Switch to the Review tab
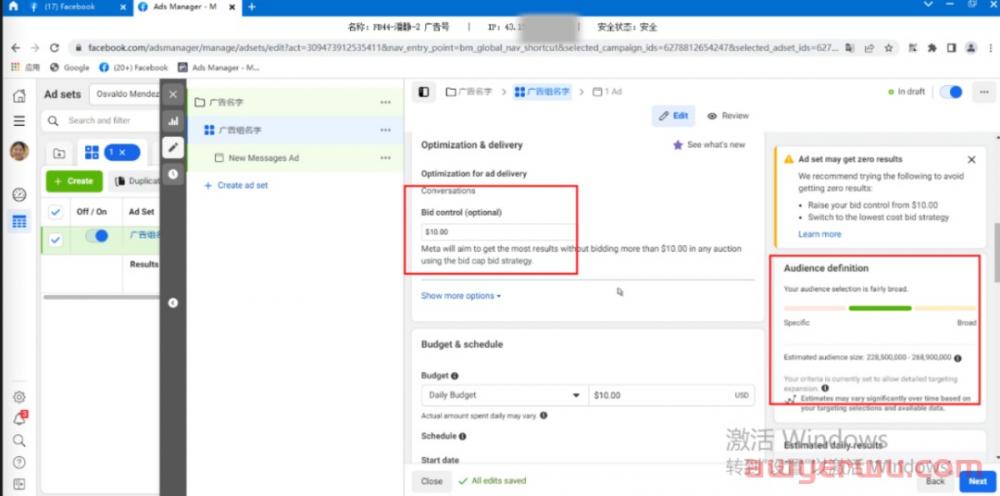 [x=728, y=116]
